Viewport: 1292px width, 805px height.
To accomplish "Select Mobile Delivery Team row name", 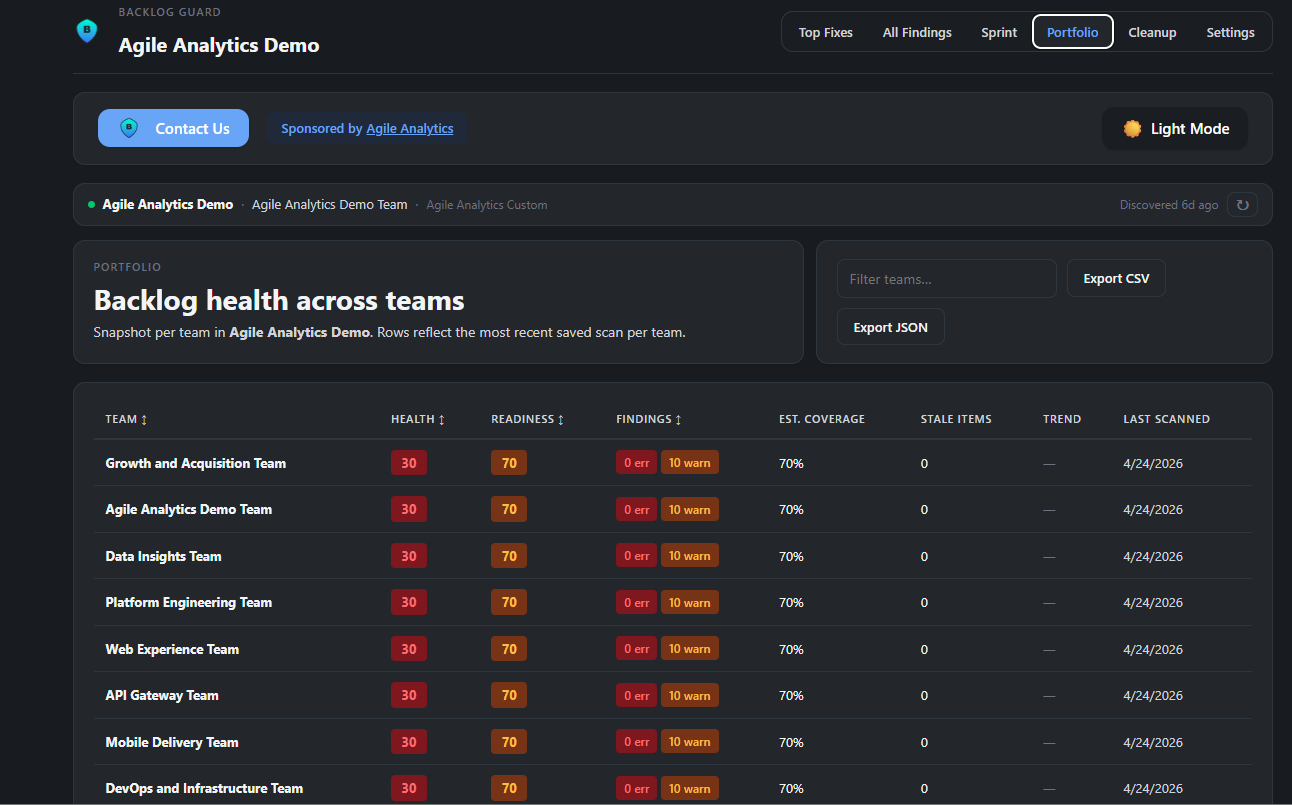I will pyautogui.click(x=172, y=742).
